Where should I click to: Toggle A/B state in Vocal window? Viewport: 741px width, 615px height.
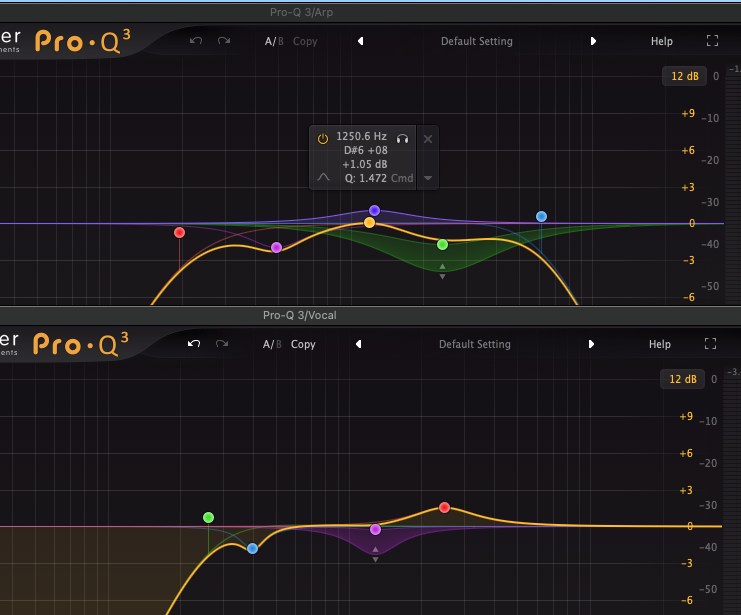pos(272,344)
